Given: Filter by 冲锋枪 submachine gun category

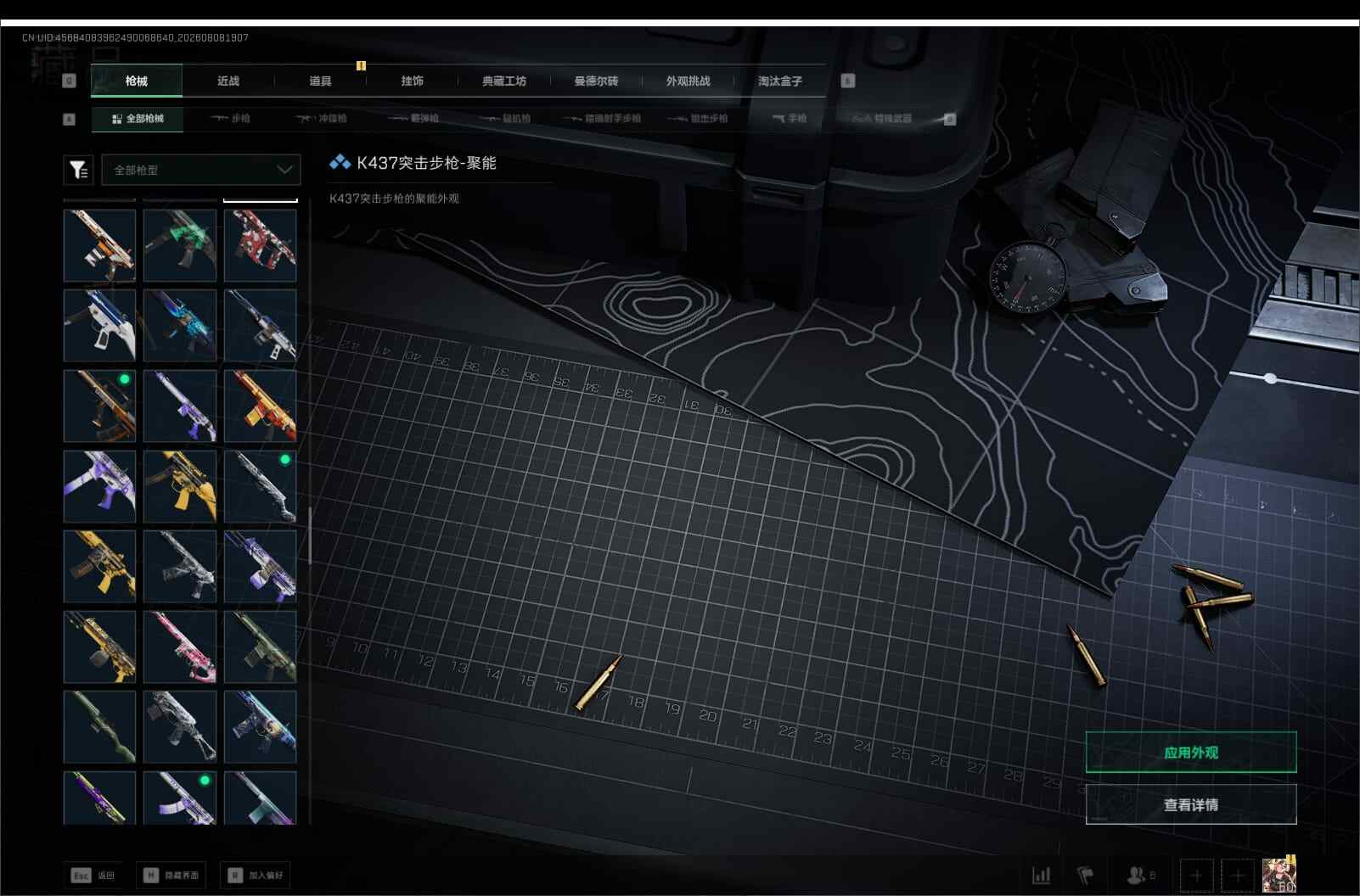Looking at the screenshot, I should tap(322, 118).
